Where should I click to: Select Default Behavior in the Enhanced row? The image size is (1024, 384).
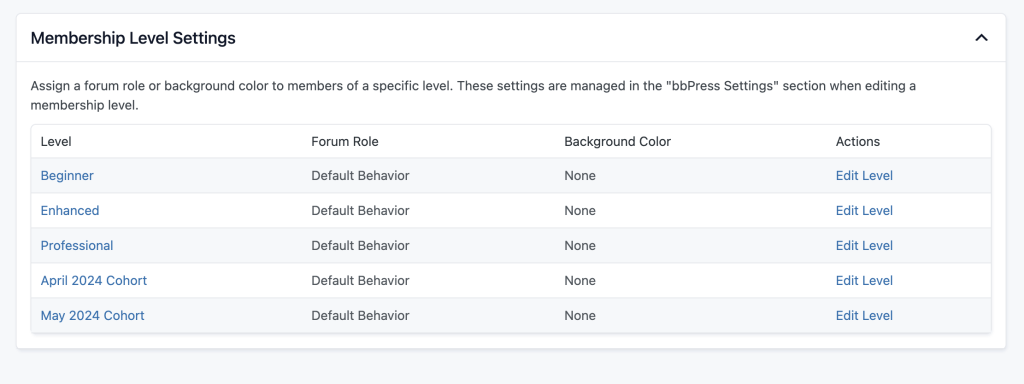[360, 210]
